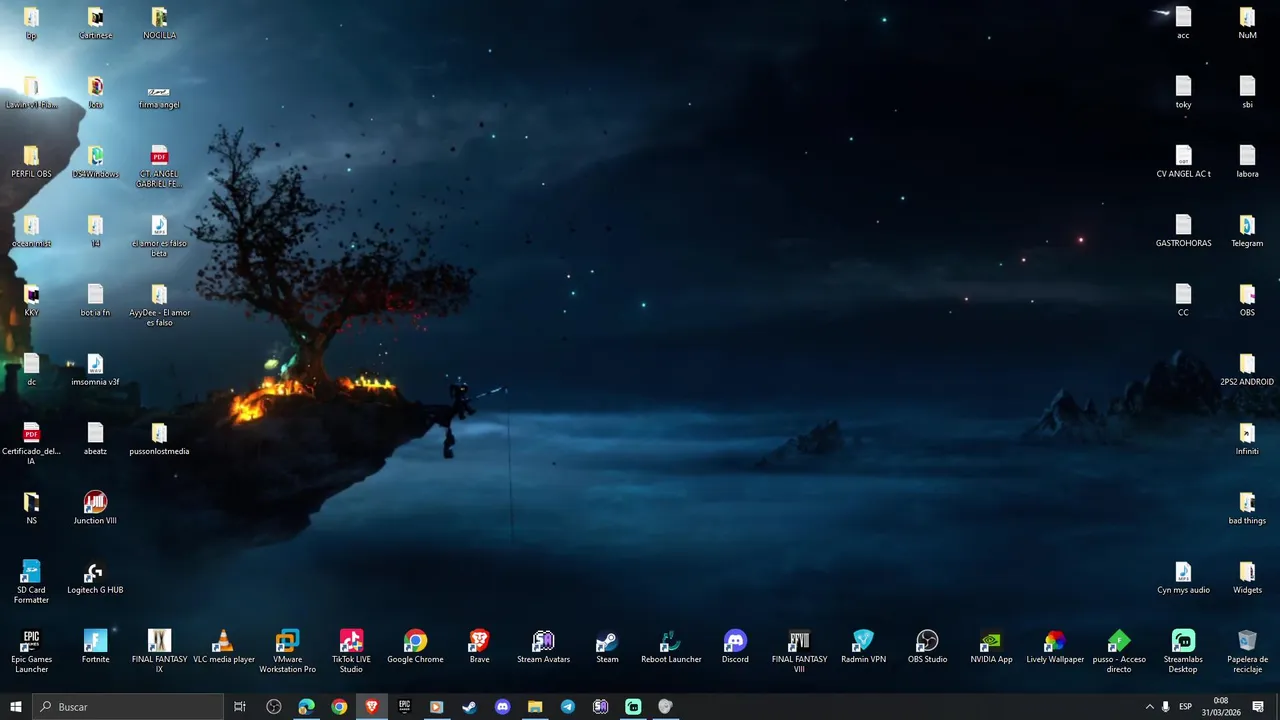The image size is (1280, 720).
Task: Select the Google Chrome desktop shortcut
Action: pyautogui.click(x=415, y=647)
